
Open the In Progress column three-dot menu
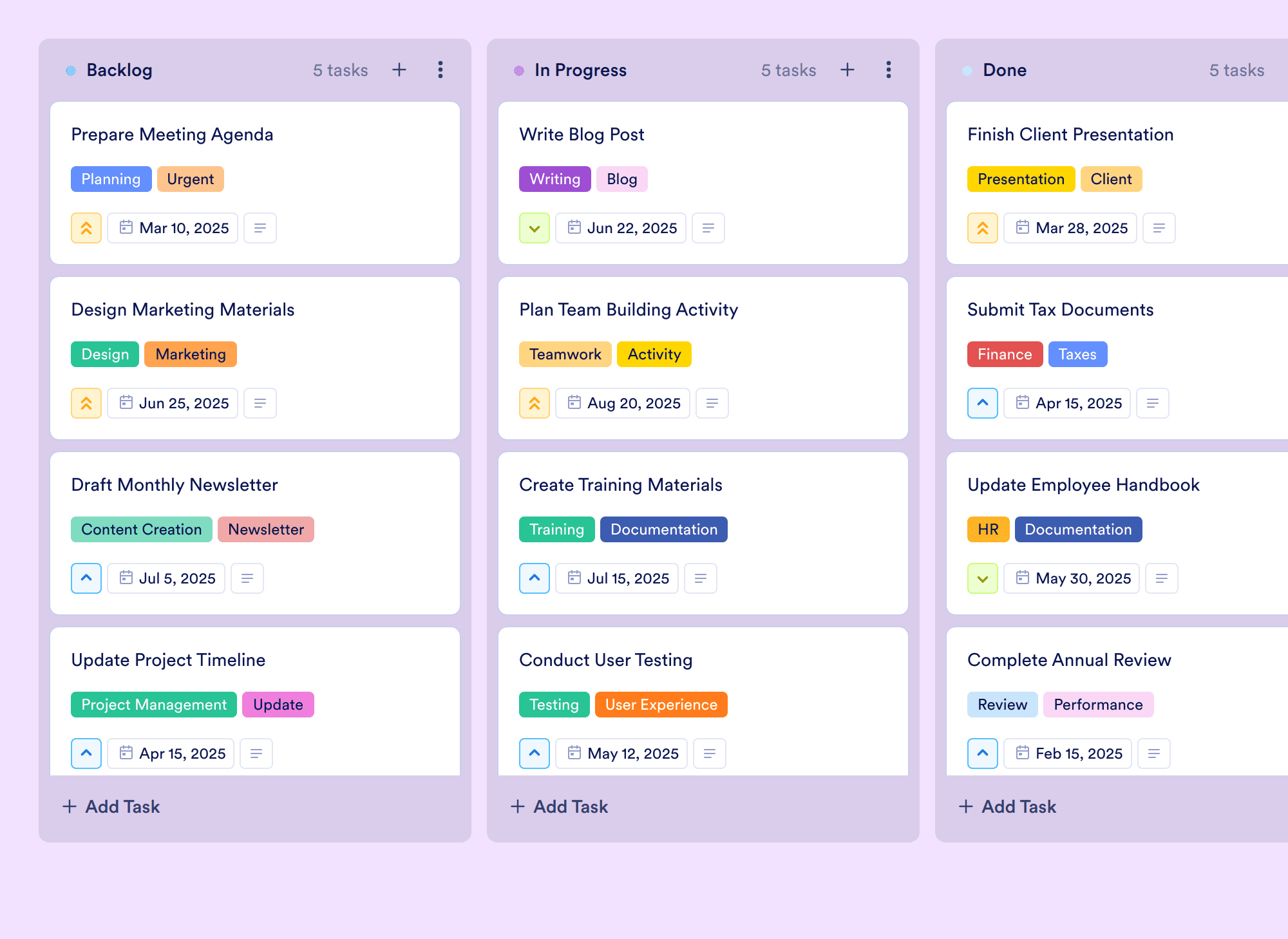(889, 70)
